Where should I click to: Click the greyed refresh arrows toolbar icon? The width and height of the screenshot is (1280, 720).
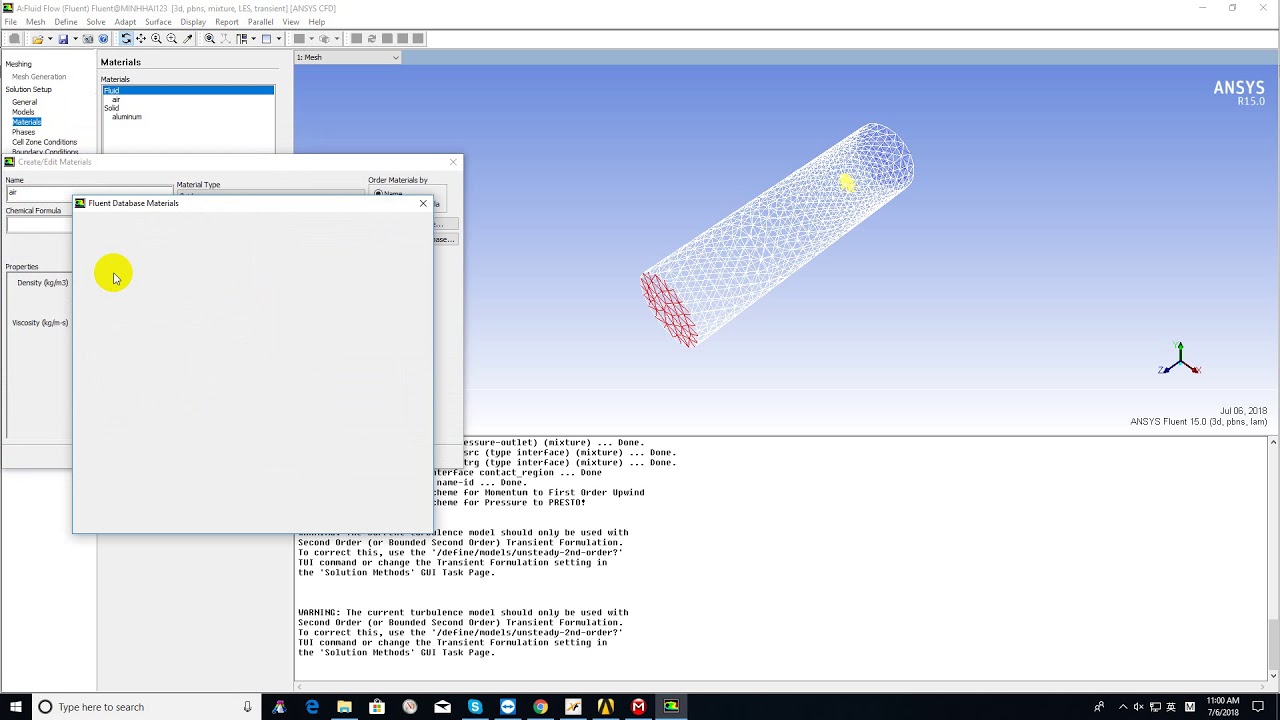coord(372,39)
